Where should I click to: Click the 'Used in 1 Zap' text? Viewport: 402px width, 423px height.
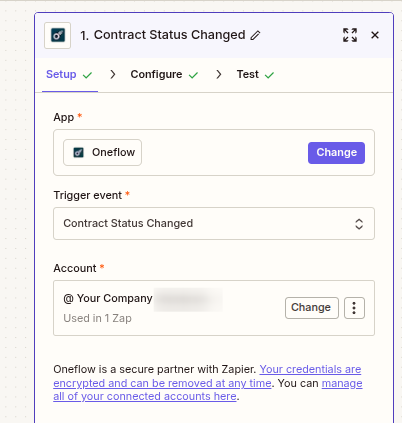pyautogui.click(x=97, y=318)
